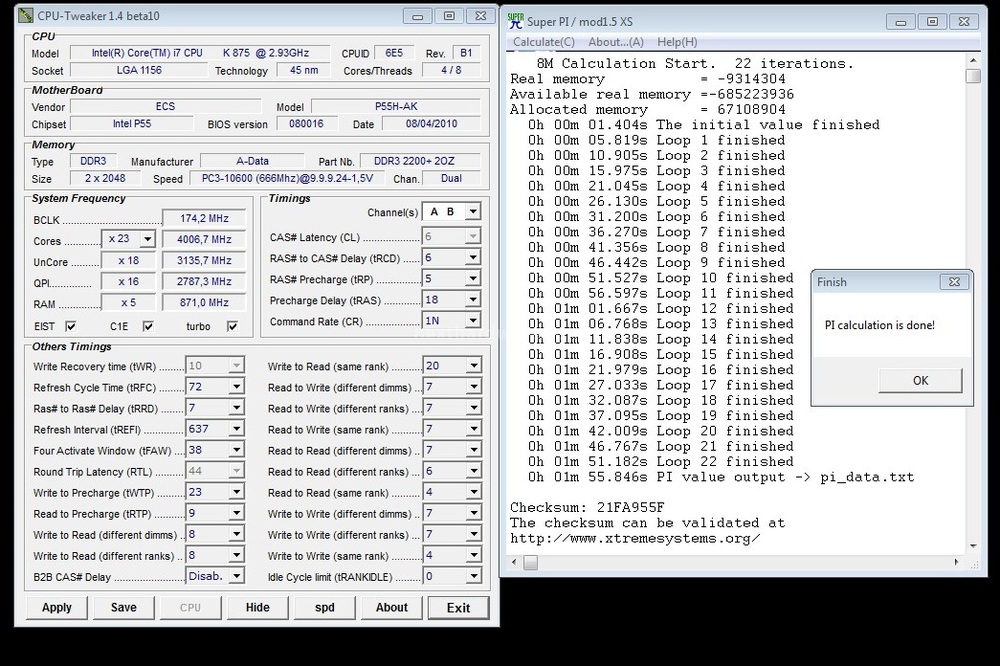Screen dimensions: 1000x666
Task: Click scroll up arrow in Super PI
Action: [x=973, y=60]
